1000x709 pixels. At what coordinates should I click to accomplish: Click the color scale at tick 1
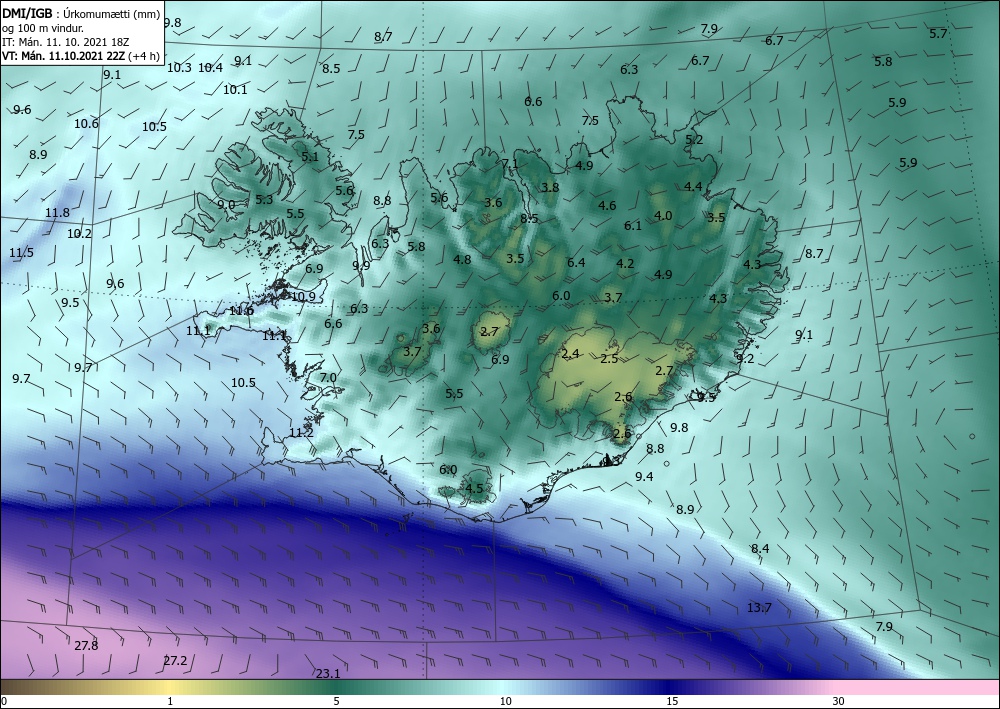(170, 701)
